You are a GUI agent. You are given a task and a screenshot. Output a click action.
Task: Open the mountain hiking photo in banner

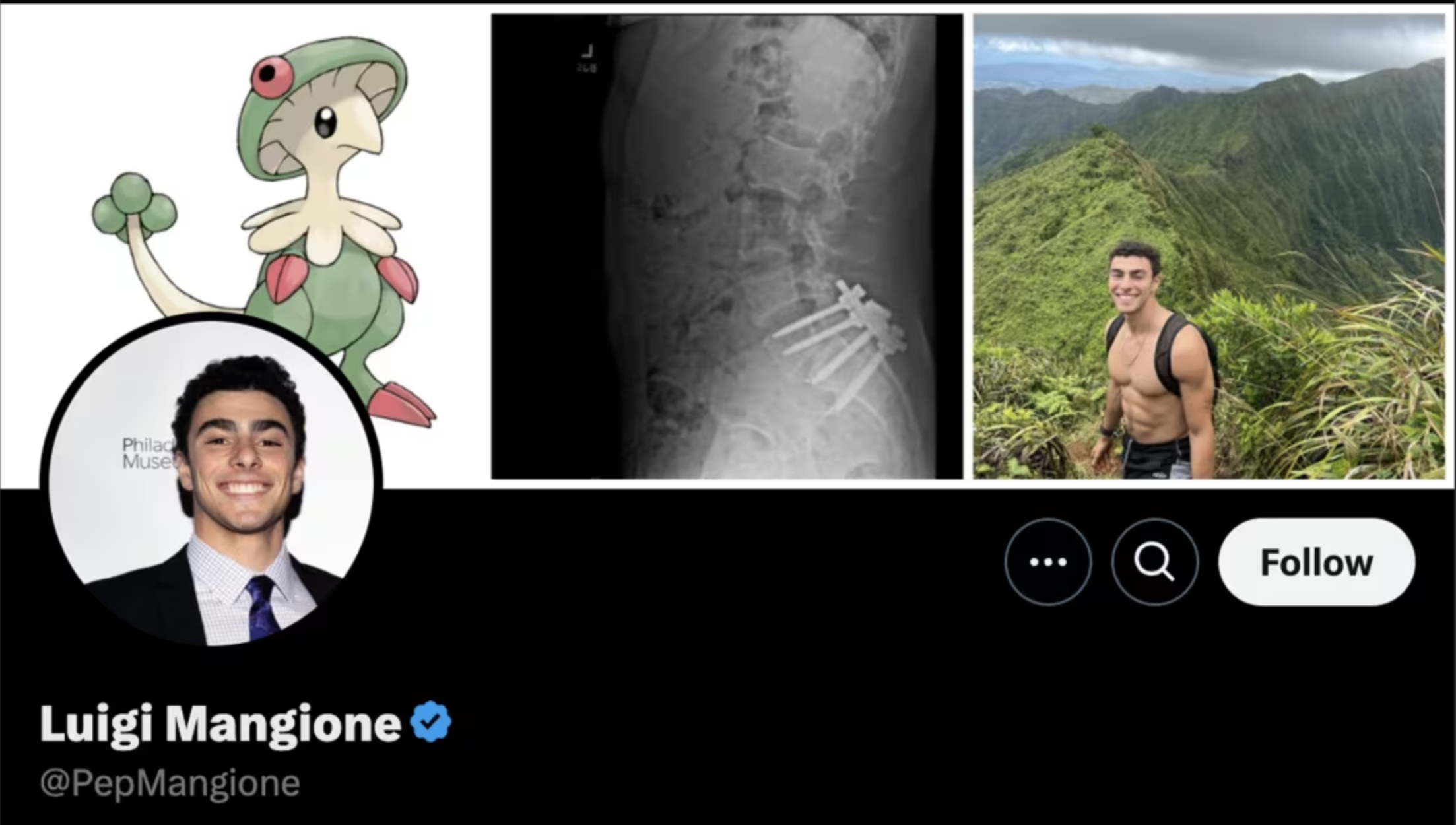1209,246
